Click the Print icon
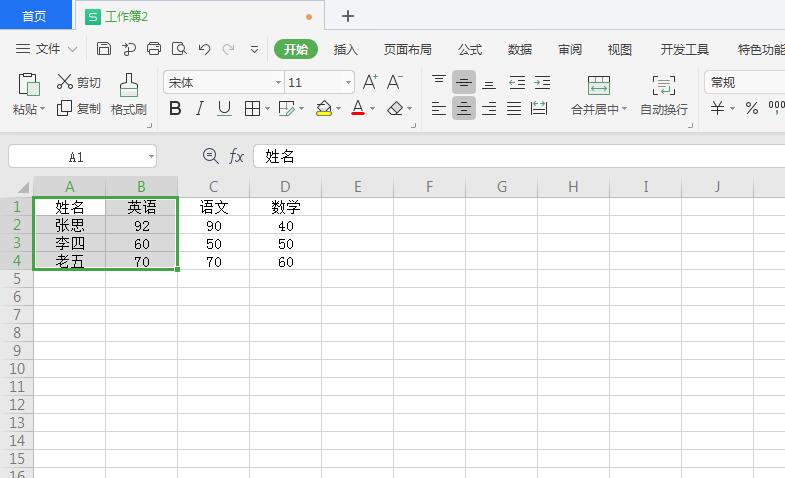 coord(154,49)
